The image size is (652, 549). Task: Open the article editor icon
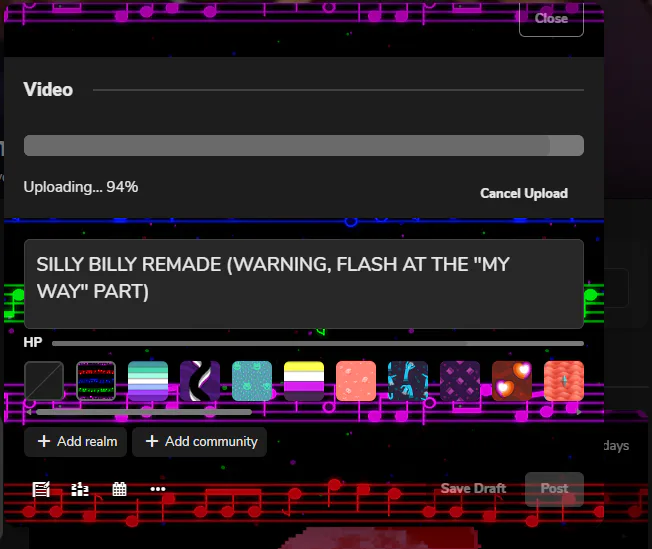(x=41, y=489)
